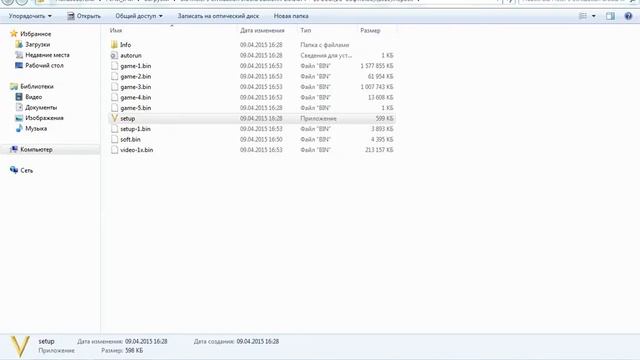Select Музыка under Библиотеки
This screenshot has height=360, width=640.
point(36,128)
